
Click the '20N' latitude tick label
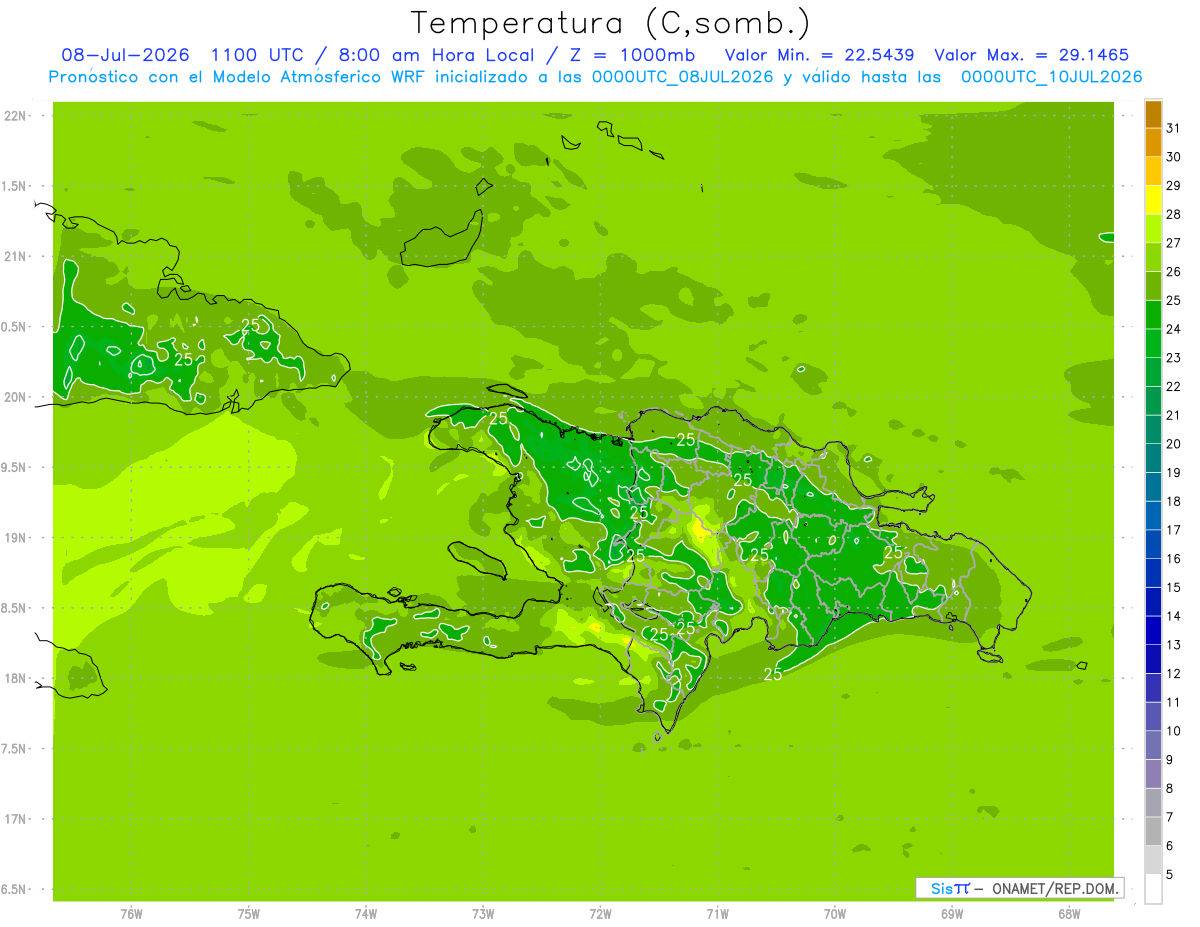17,397
